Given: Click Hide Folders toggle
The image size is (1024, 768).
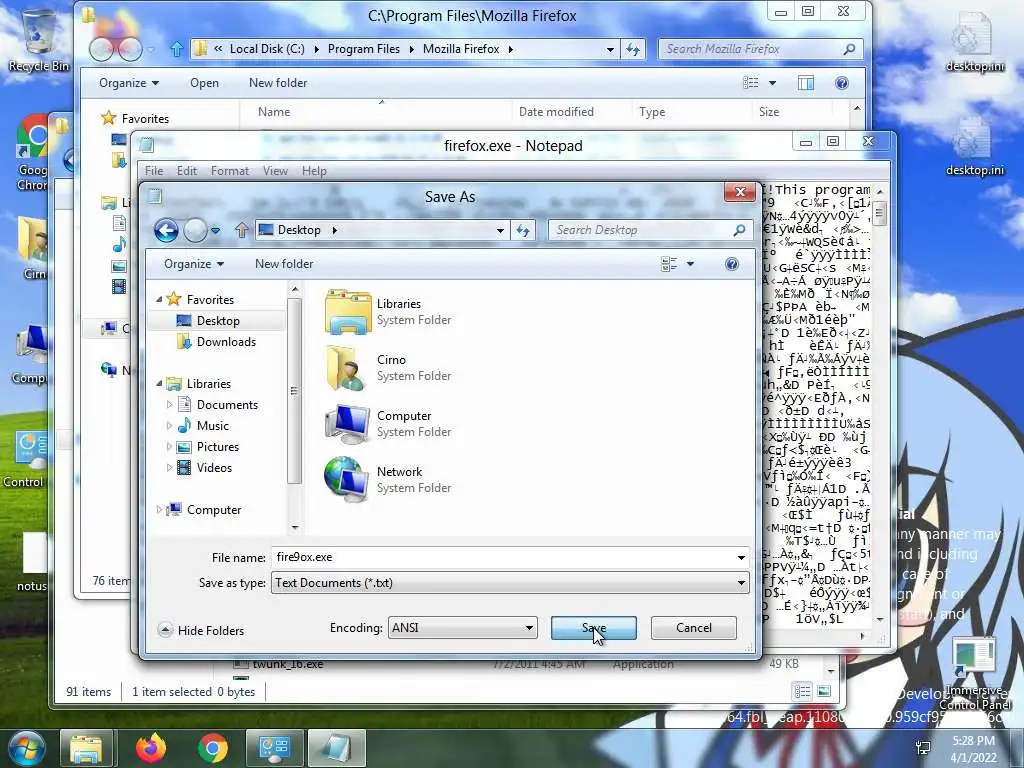Looking at the screenshot, I should [x=202, y=630].
